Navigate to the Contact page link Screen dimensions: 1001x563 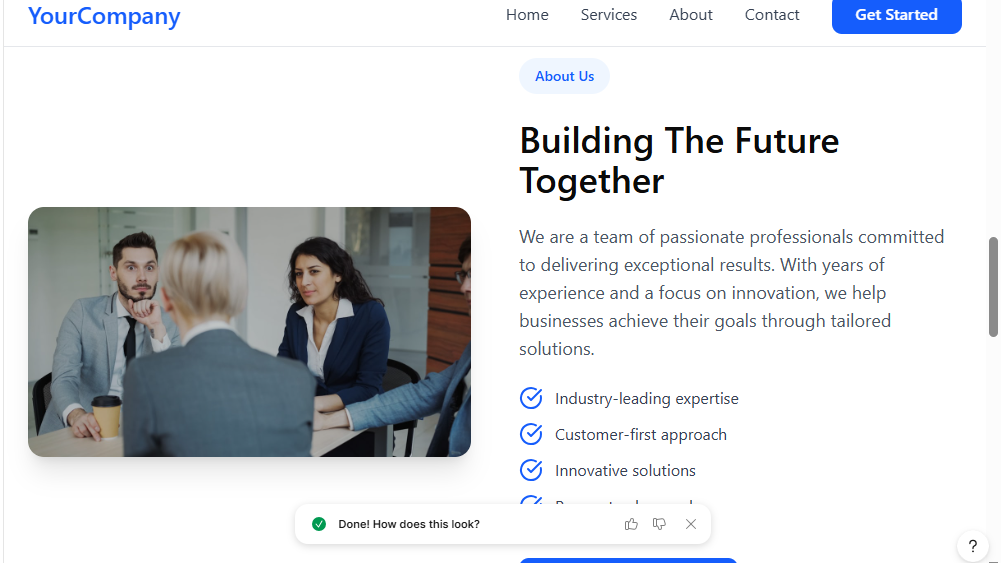coord(772,15)
